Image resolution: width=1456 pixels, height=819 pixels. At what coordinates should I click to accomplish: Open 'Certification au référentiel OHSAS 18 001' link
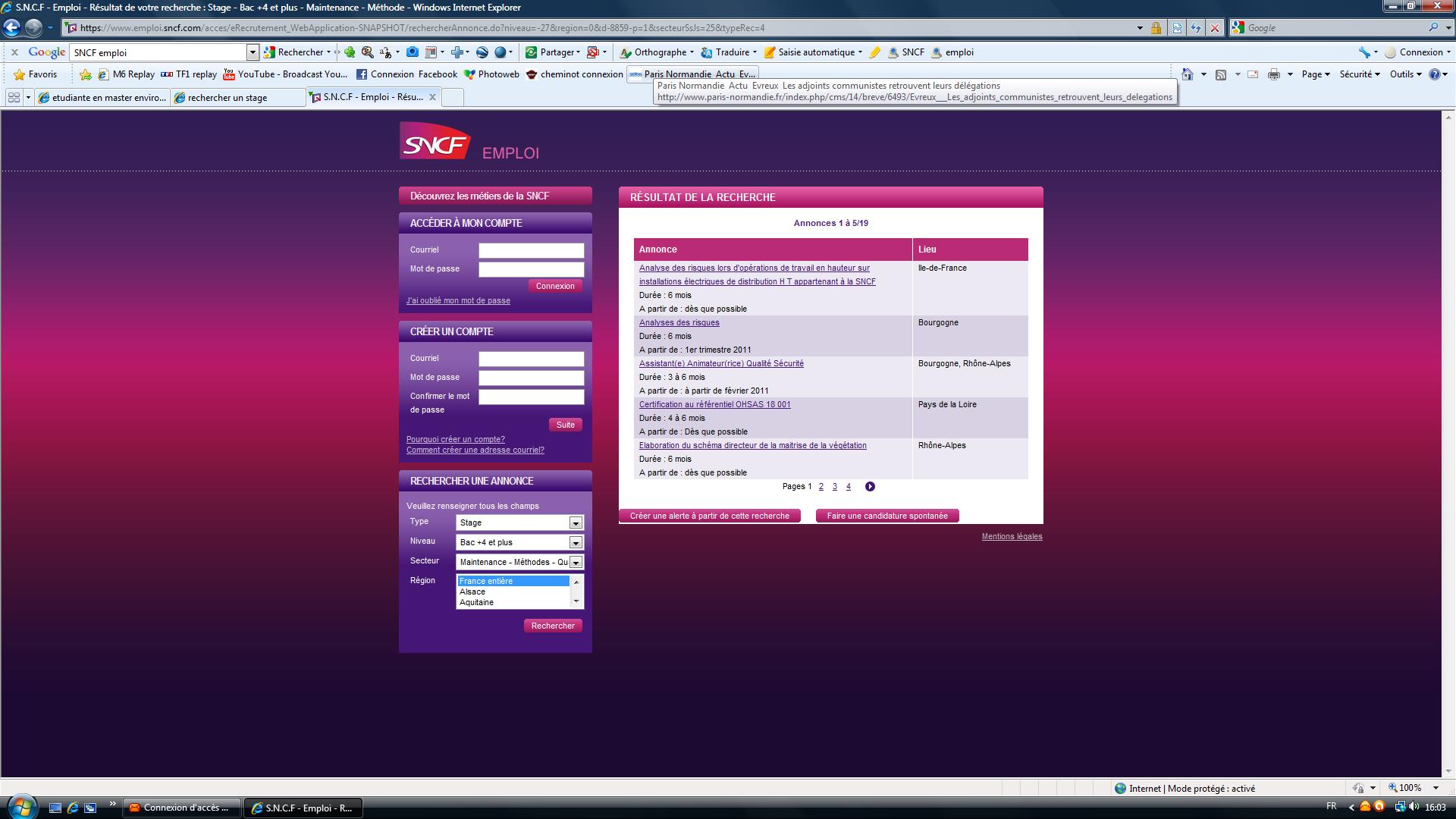coord(715,404)
